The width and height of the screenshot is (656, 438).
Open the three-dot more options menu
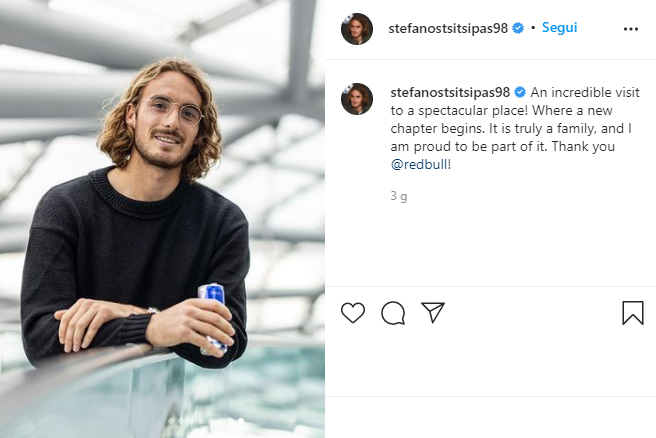point(630,29)
